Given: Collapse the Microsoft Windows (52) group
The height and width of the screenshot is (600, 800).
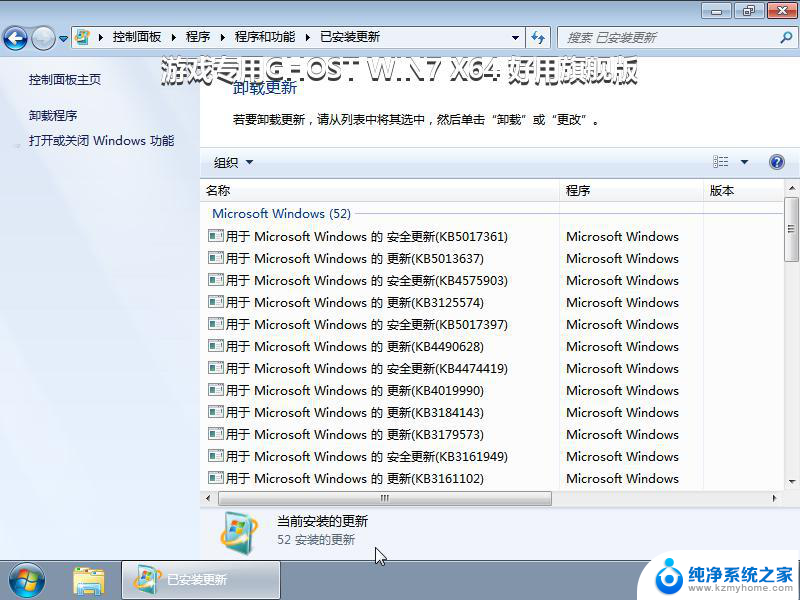Looking at the screenshot, I should click(281, 214).
